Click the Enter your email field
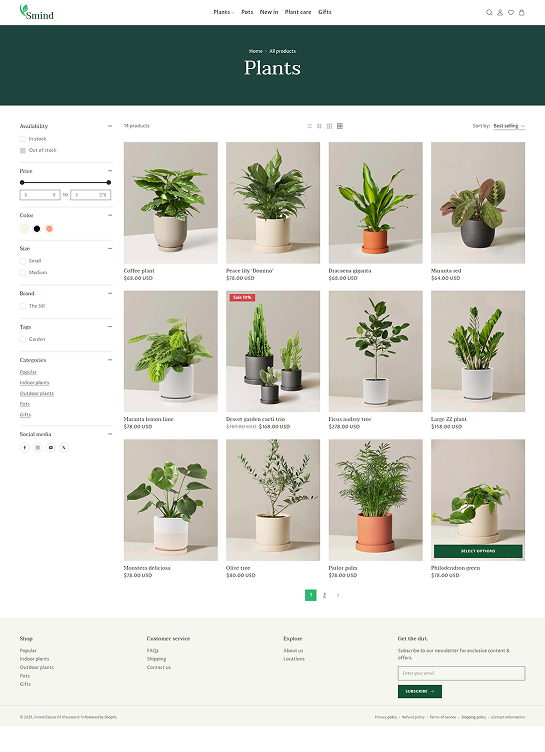545x752 pixels. (462, 673)
